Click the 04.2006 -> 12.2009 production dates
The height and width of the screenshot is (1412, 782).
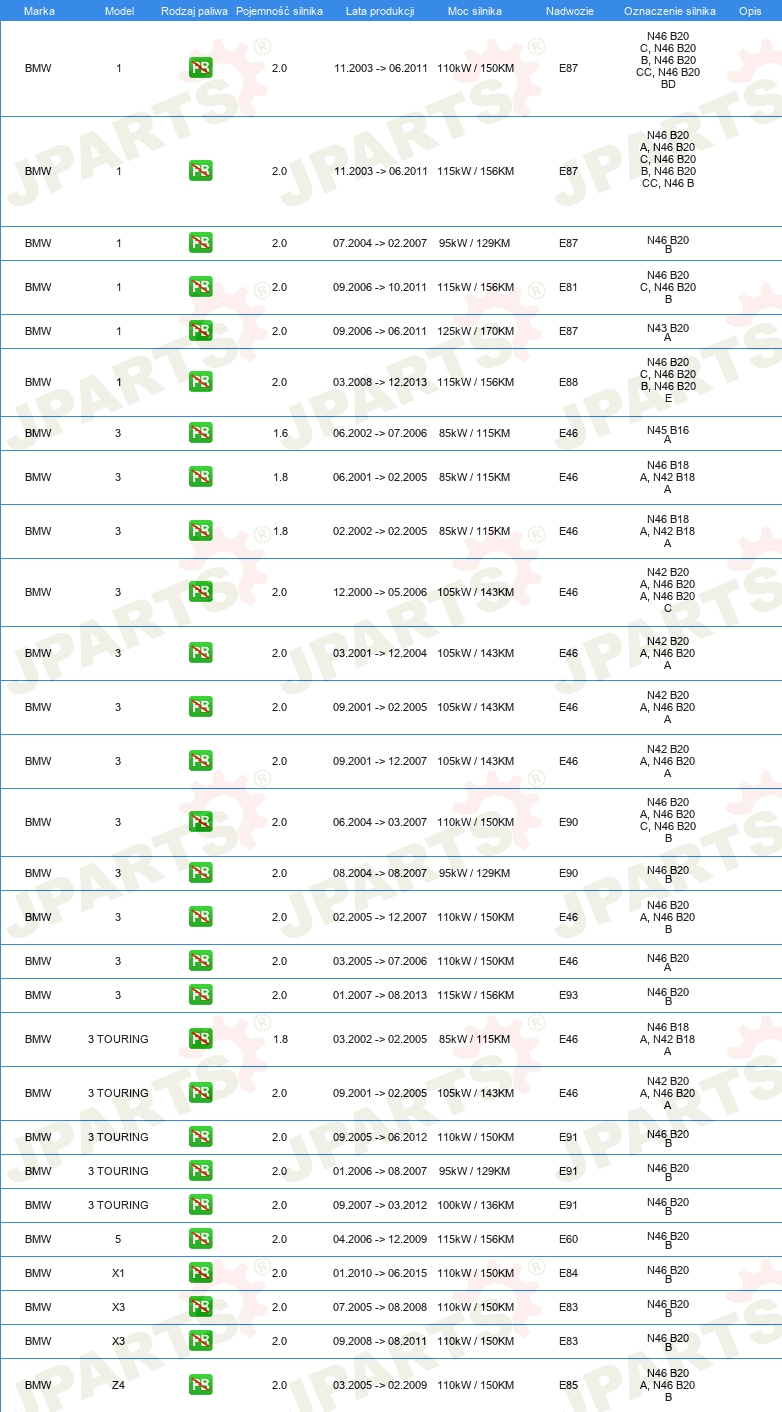coord(380,1239)
